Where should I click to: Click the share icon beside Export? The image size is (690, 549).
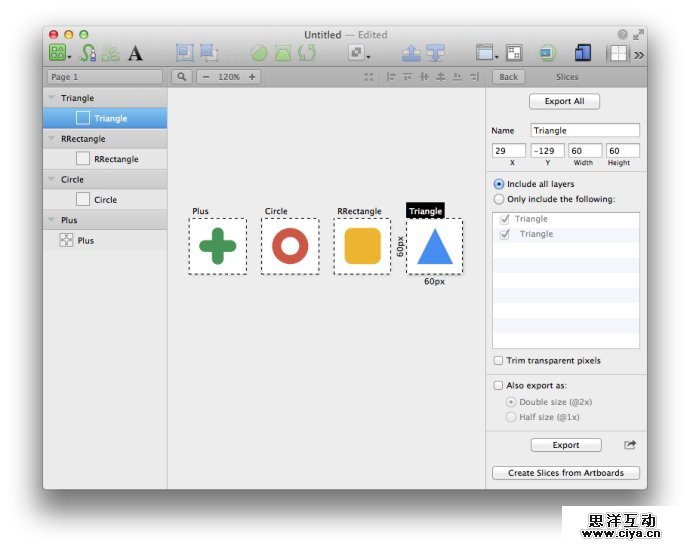pos(630,445)
